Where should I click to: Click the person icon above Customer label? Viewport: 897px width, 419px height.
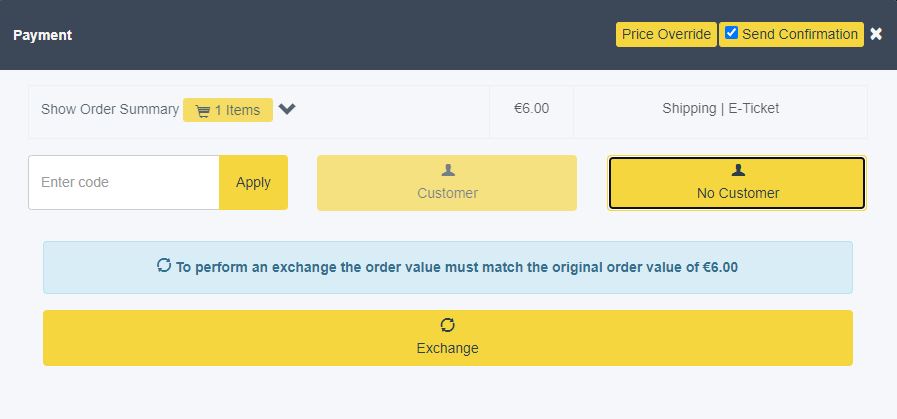[448, 170]
